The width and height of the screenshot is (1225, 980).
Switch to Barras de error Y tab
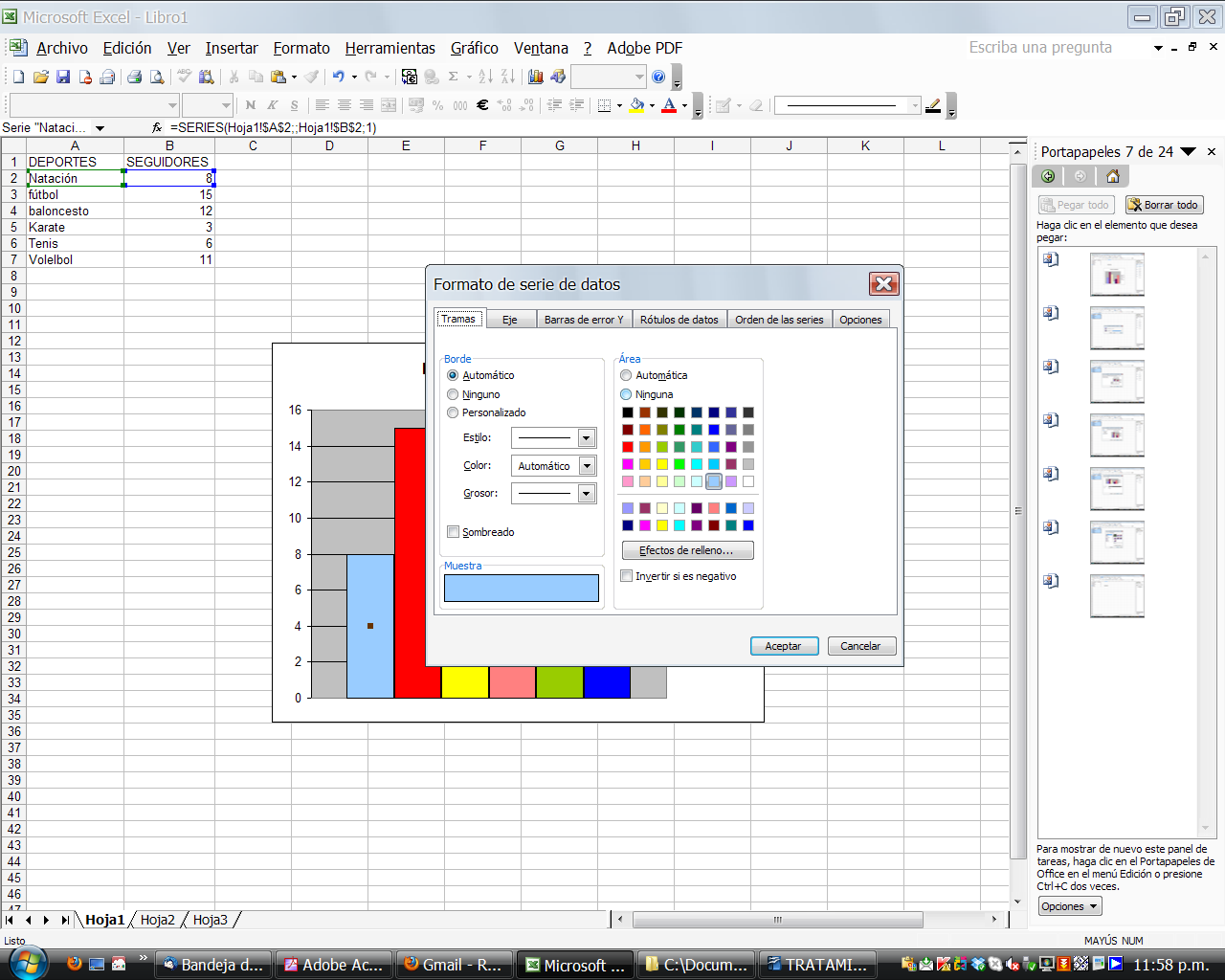coord(584,320)
